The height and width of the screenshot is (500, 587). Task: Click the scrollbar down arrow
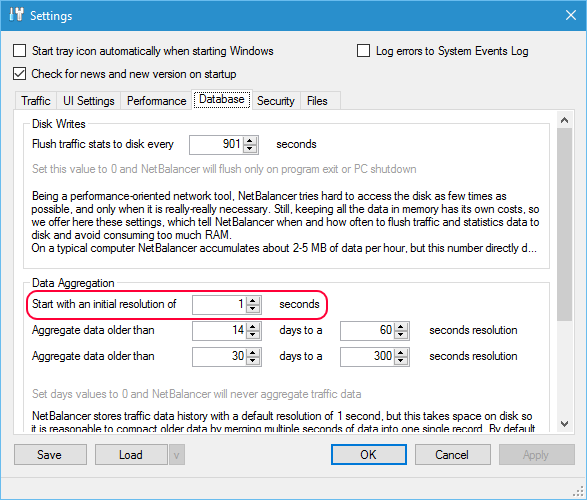[x=565, y=424]
